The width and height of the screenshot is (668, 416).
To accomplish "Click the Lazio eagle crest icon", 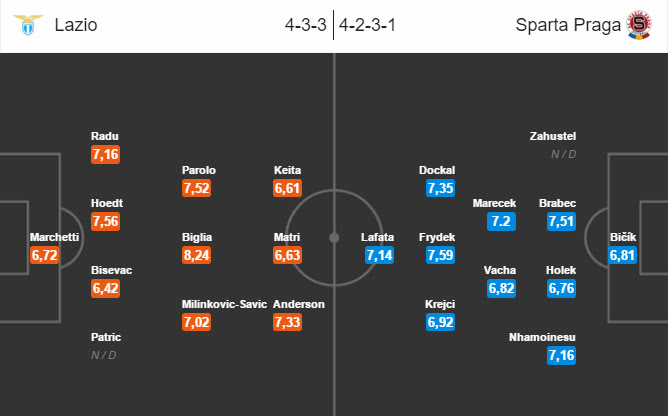I will tap(28, 25).
